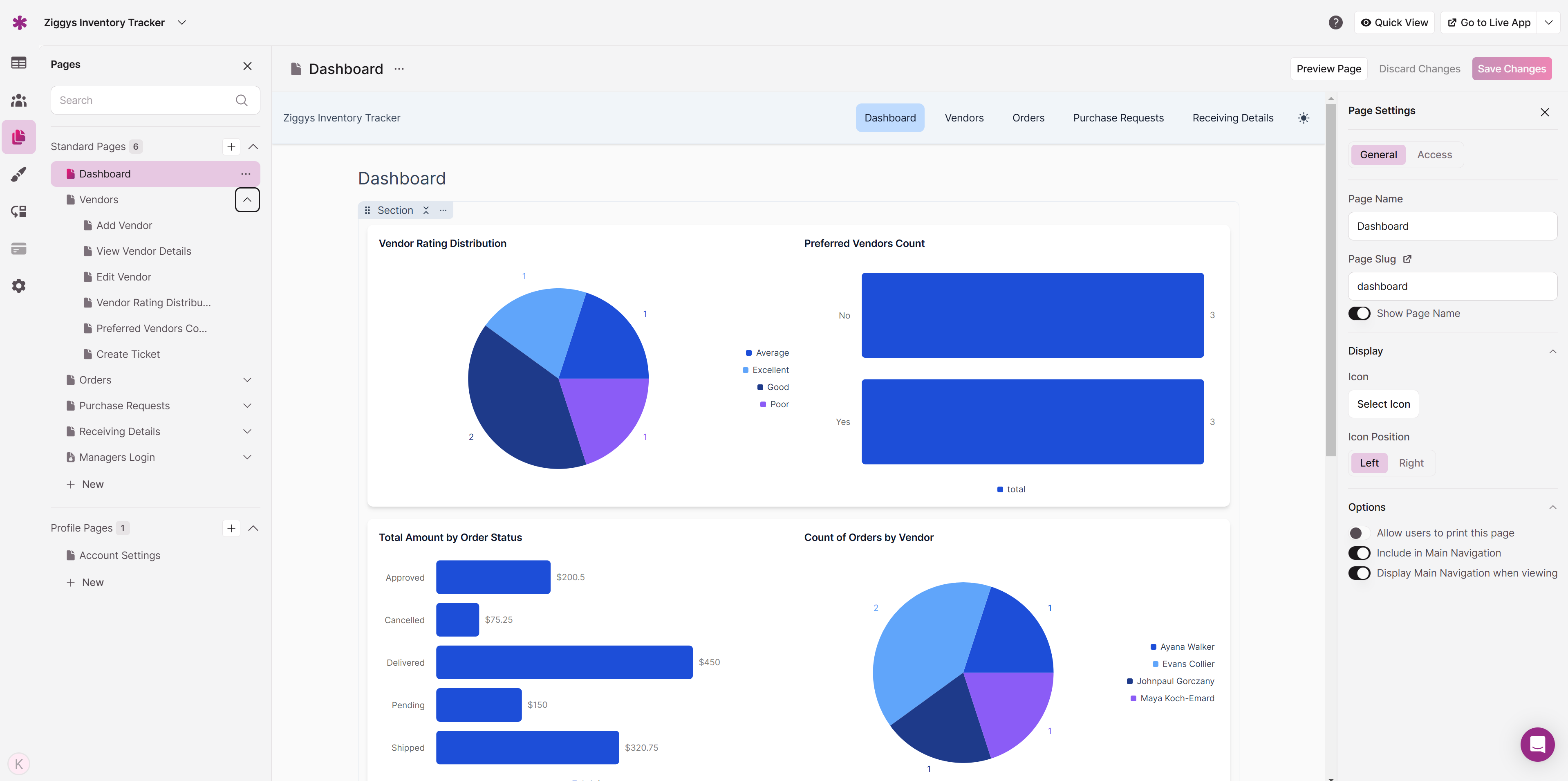The width and height of the screenshot is (1568, 781).
Task: Click the Dashboard page title file icon
Action: pos(296,69)
